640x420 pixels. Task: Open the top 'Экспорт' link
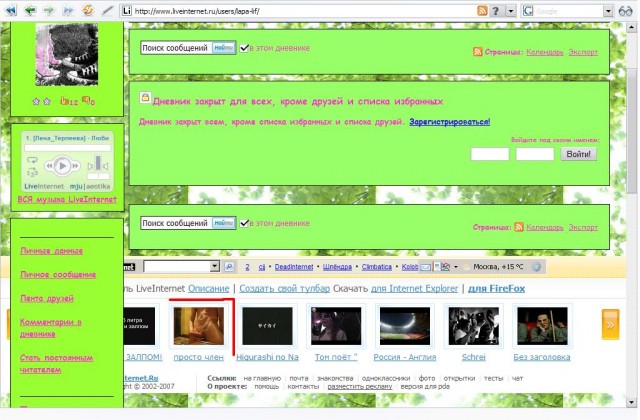[583, 52]
